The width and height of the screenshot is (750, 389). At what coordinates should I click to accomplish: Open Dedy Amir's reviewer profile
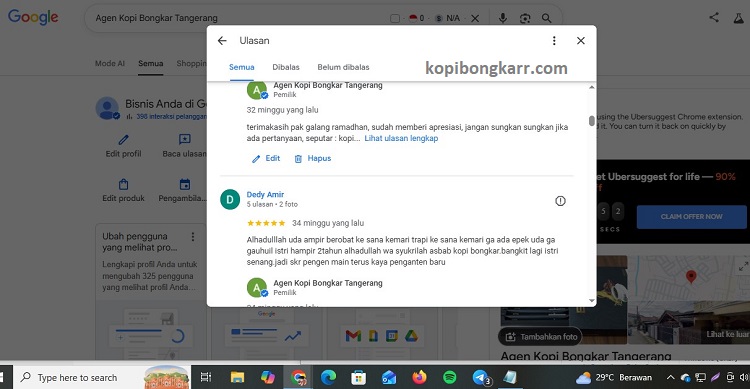coord(265,194)
